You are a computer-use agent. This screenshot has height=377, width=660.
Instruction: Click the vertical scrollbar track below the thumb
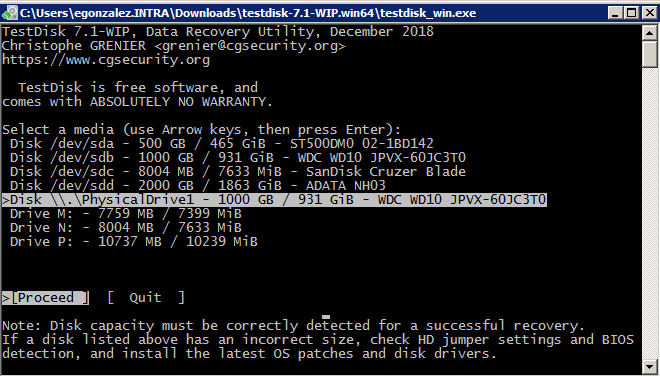(x=650, y=212)
